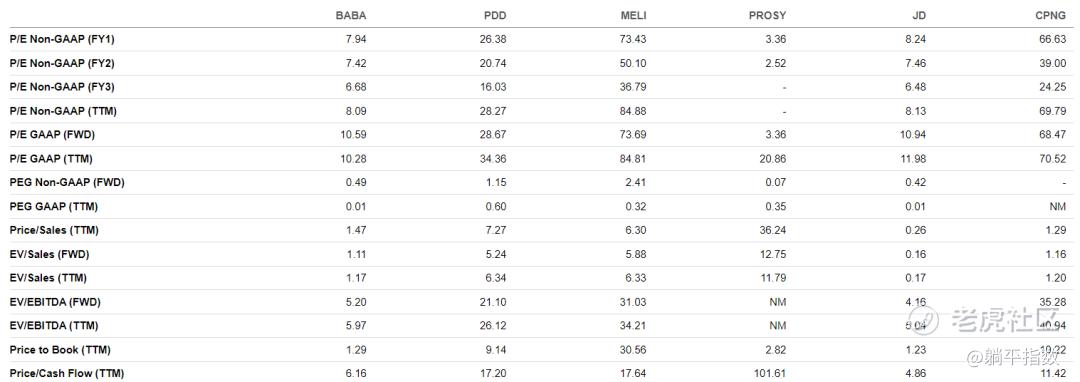This screenshot has width=1080, height=382.
Task: Select the P/E GAAP (FWD) row label
Action: (52, 135)
